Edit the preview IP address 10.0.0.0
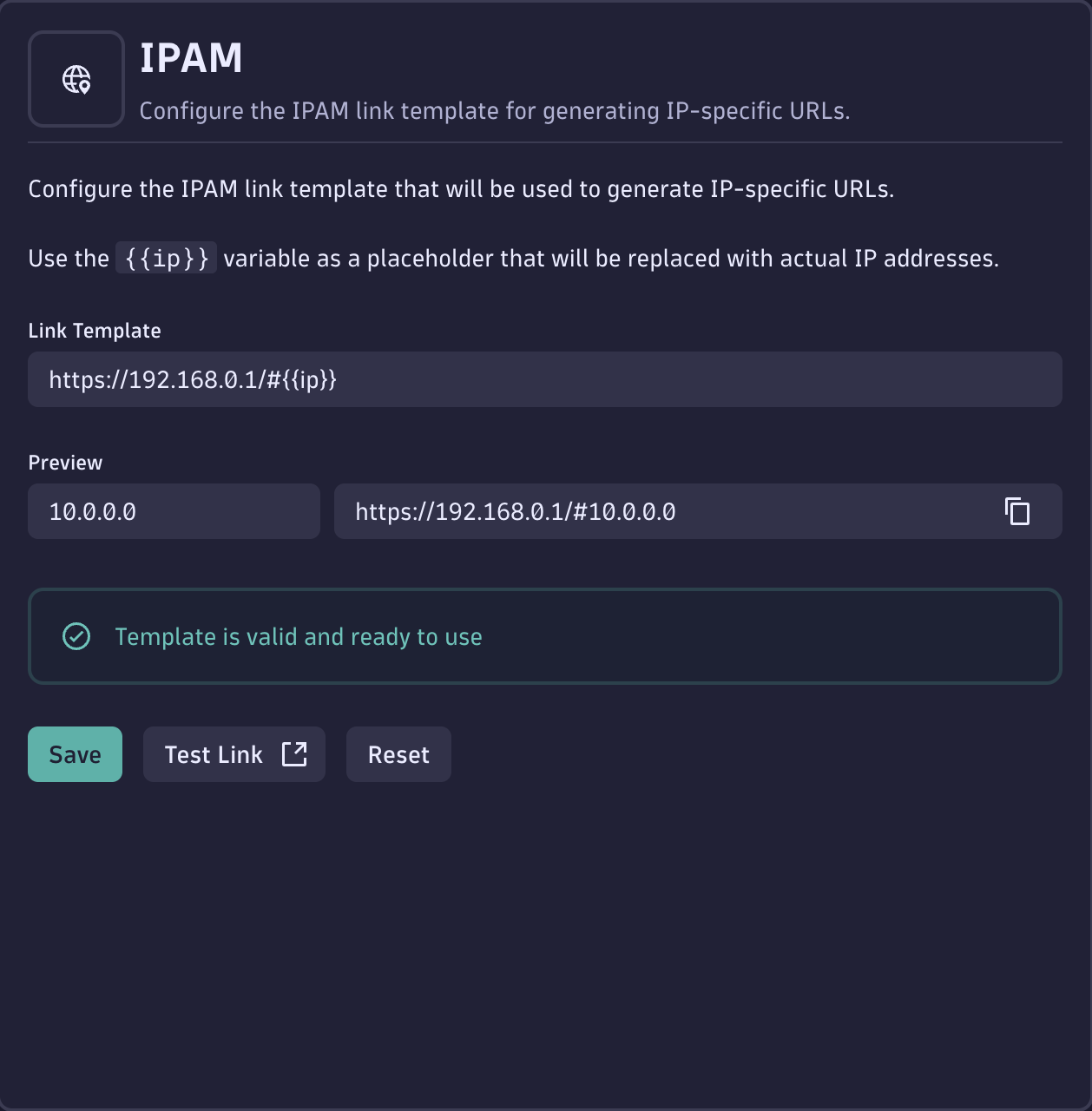Screen dimensions: 1092x1111 click(x=173, y=511)
